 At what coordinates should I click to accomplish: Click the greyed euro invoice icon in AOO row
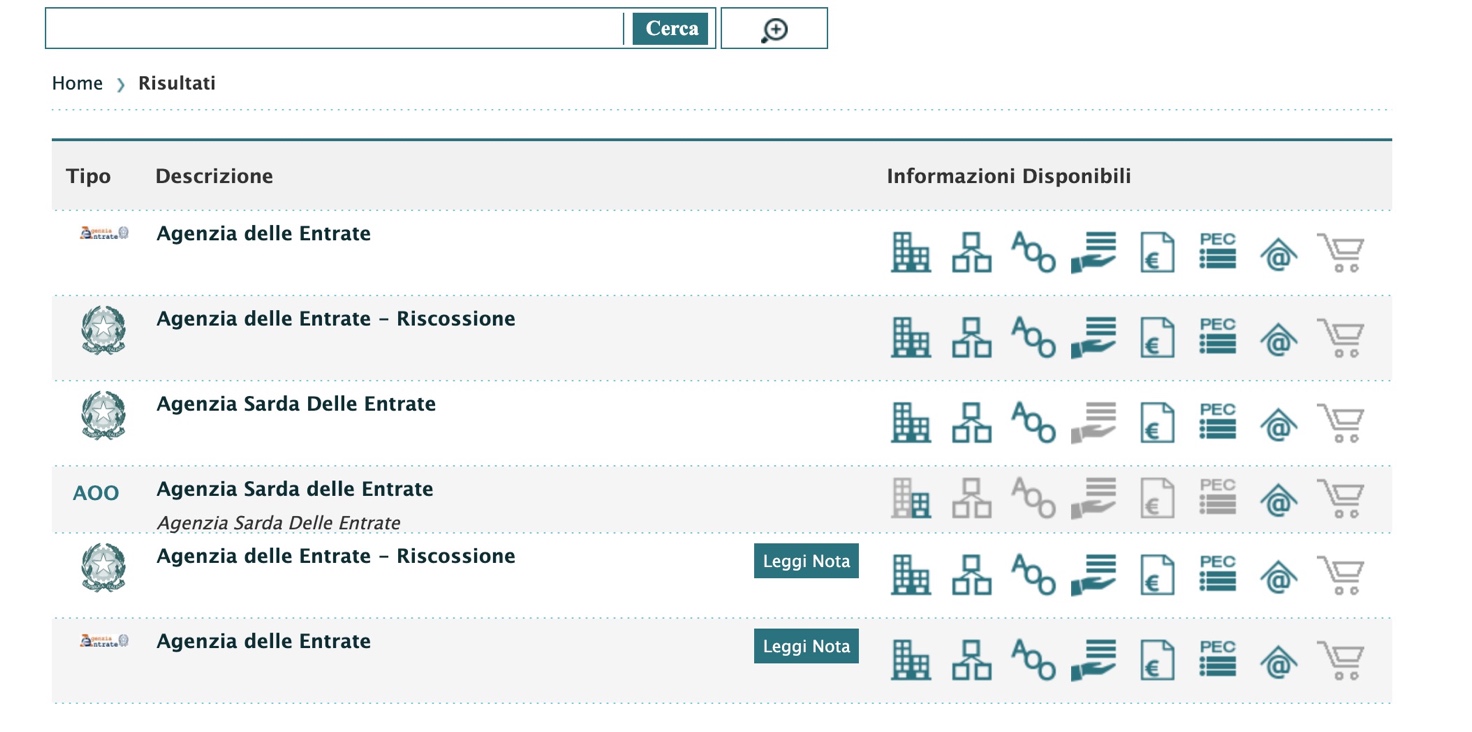(x=1157, y=498)
